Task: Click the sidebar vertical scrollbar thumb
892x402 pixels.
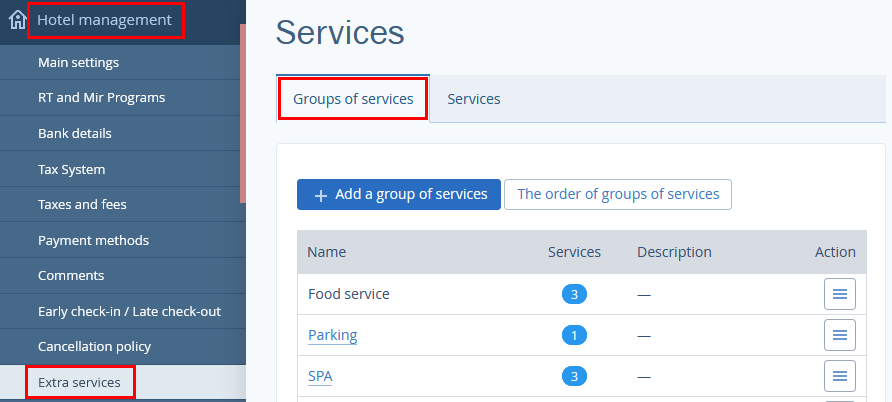Action: pos(243,113)
